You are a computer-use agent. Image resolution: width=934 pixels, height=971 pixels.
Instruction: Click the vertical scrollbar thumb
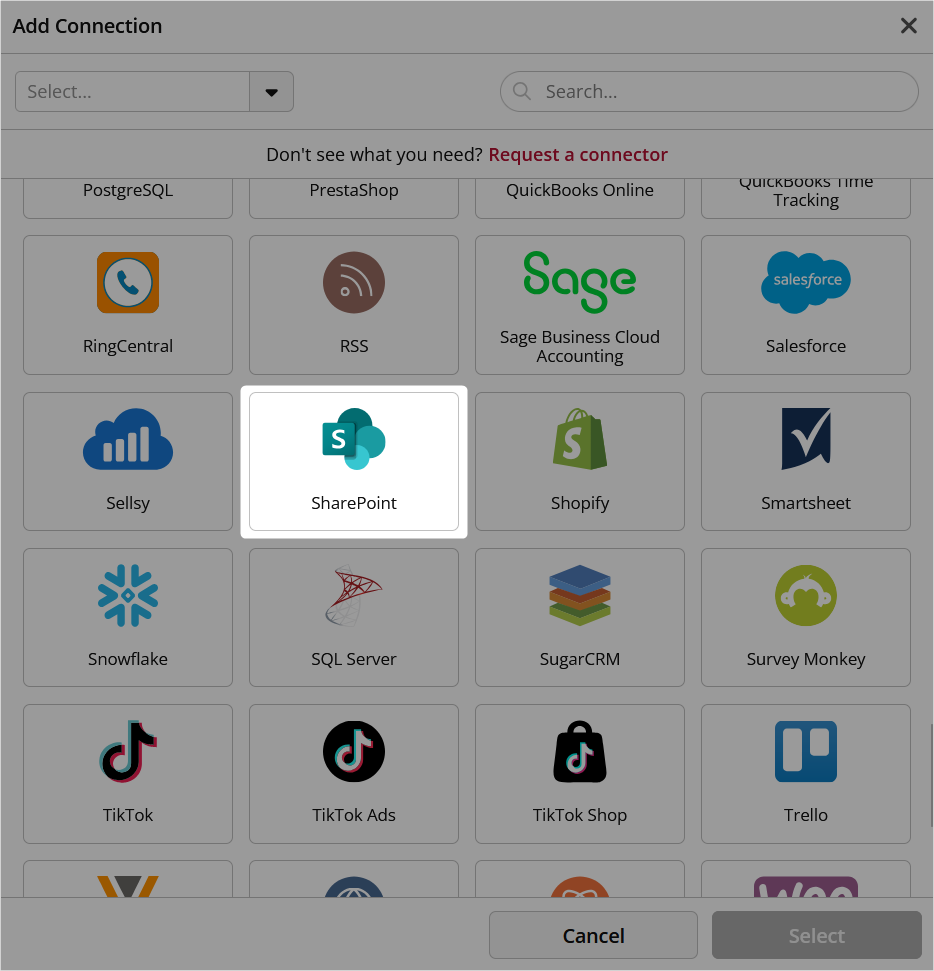tap(931, 774)
